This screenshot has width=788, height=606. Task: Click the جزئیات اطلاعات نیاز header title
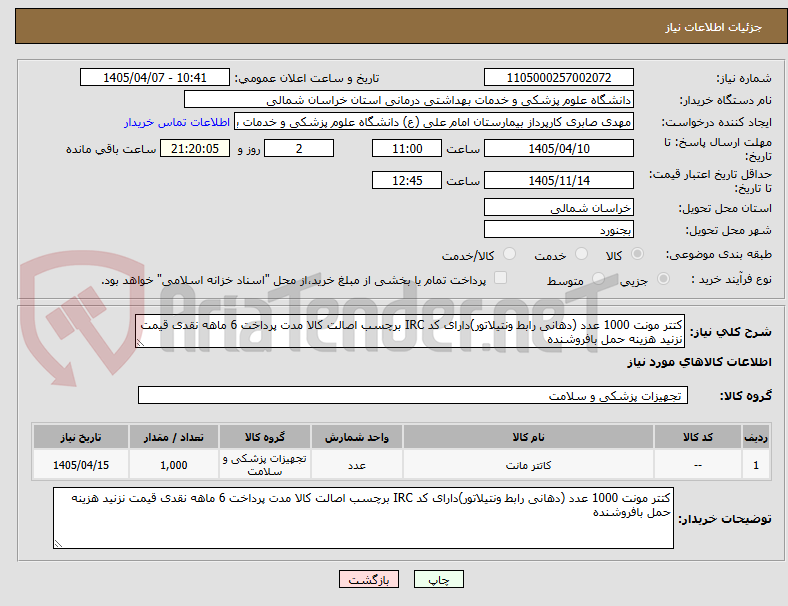coord(714,27)
